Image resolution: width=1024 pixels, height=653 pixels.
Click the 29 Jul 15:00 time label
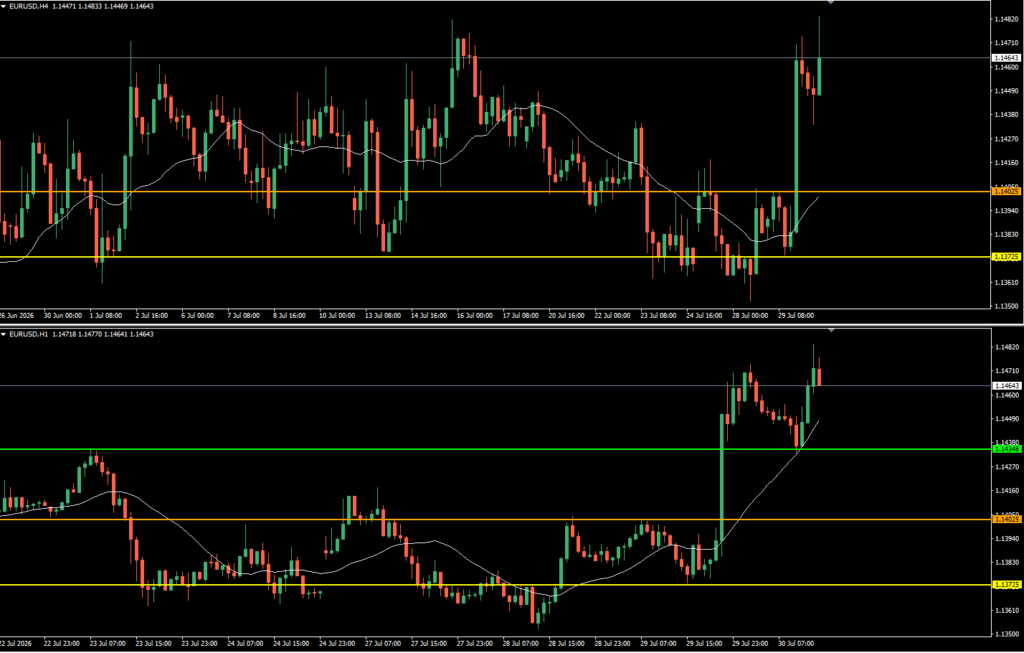coord(705,643)
